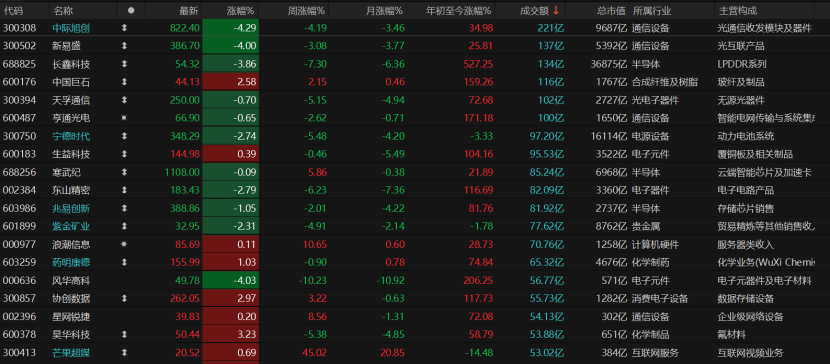Open stock 紫金矿业 by its name
The image size is (830, 364).
(71, 226)
